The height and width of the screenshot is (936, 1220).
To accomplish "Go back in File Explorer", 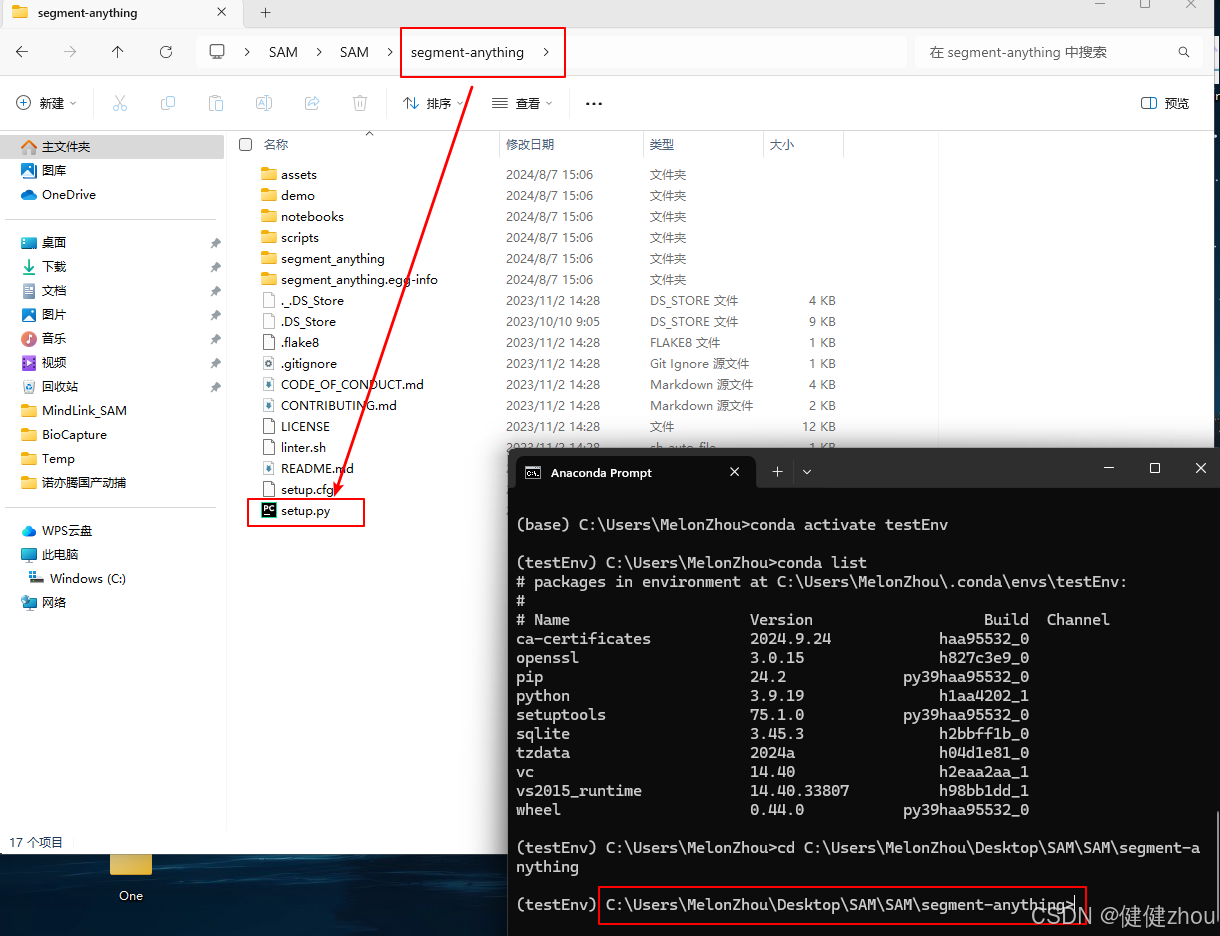I will coord(22,52).
